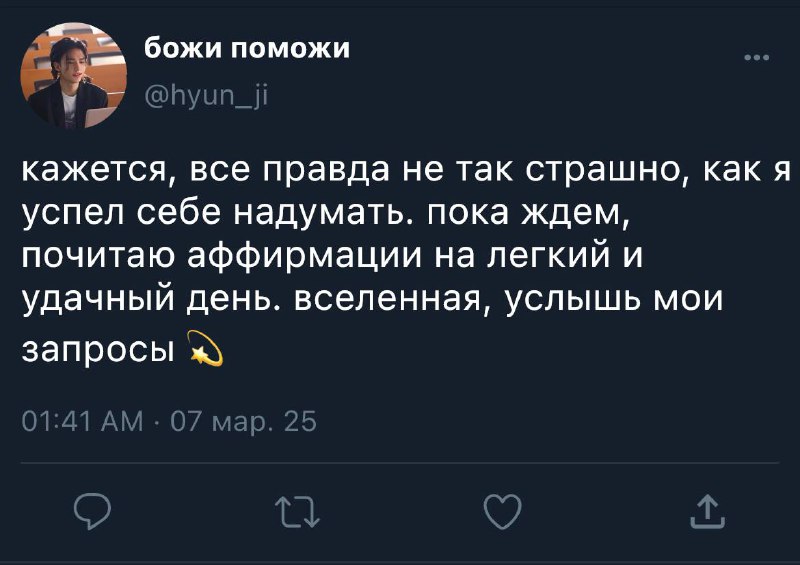Click the word вселенная in tweet
Screen dimensions: 800x565
click(x=388, y=299)
